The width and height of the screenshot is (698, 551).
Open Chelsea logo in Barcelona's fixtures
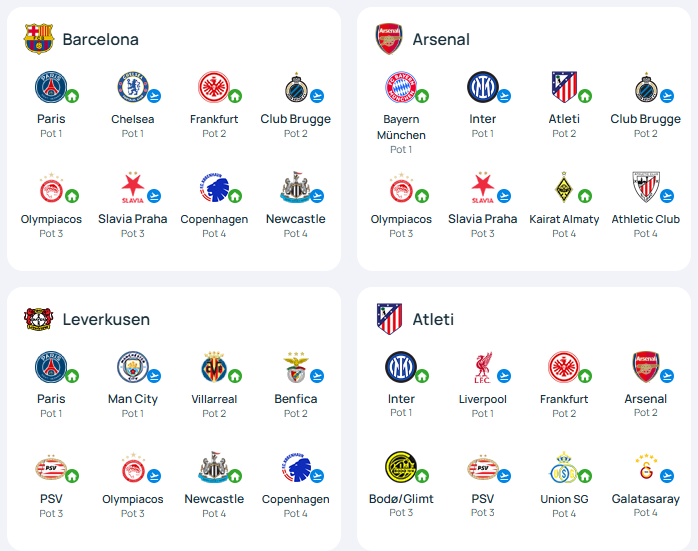tap(133, 87)
